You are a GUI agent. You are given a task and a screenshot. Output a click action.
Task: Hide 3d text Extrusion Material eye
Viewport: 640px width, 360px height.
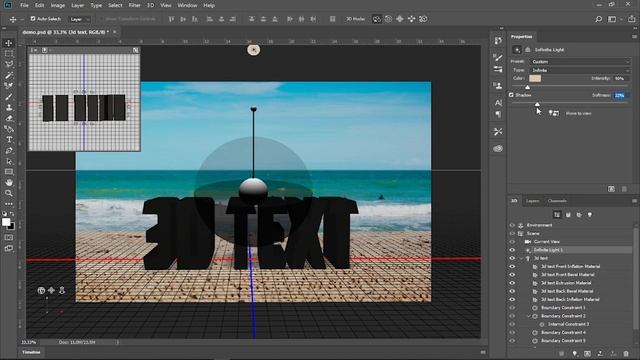click(x=512, y=283)
